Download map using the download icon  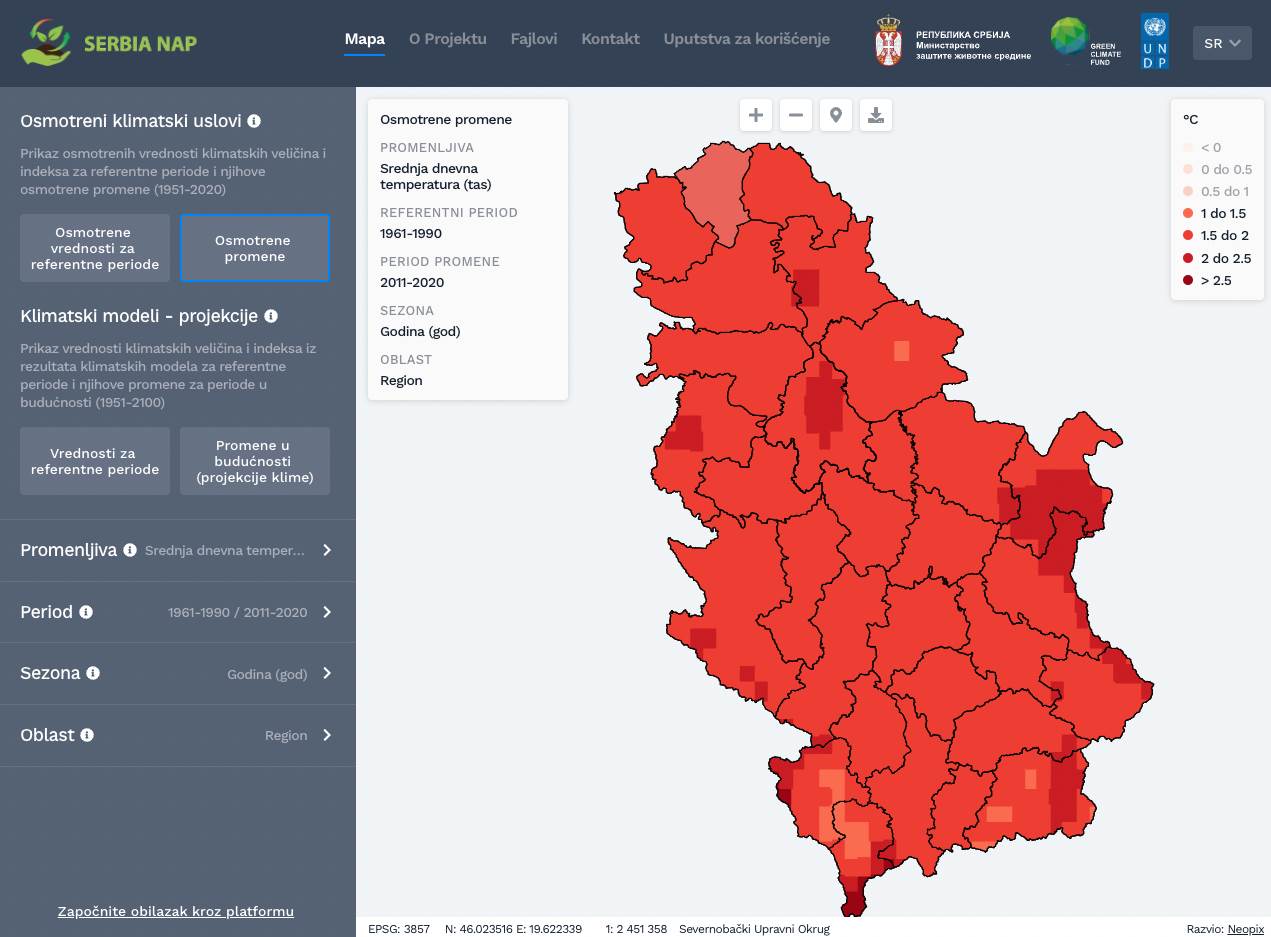pyautogui.click(x=876, y=115)
